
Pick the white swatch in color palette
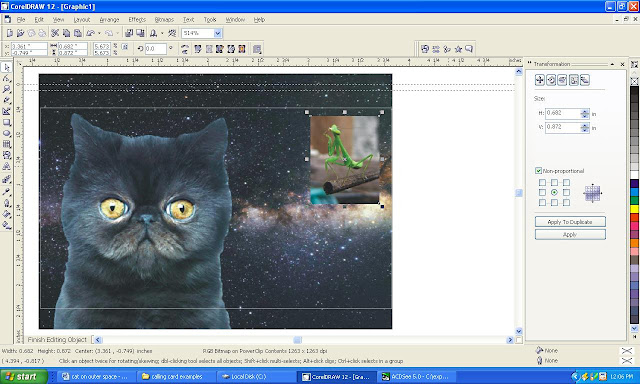[x=634, y=175]
